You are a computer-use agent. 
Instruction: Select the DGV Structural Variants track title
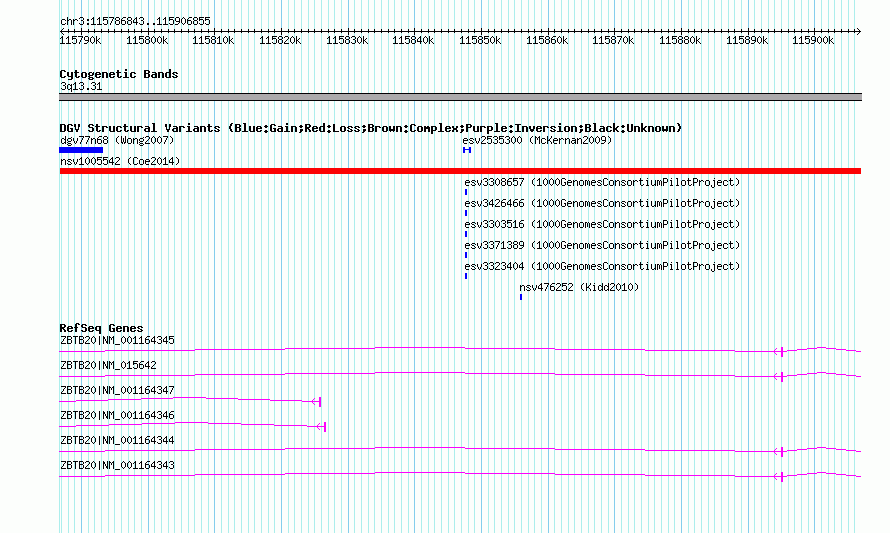pyautogui.click(x=371, y=128)
